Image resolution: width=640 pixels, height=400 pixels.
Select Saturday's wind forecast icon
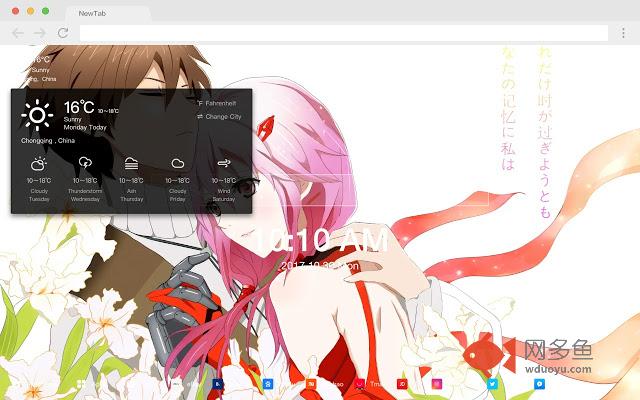pos(224,163)
